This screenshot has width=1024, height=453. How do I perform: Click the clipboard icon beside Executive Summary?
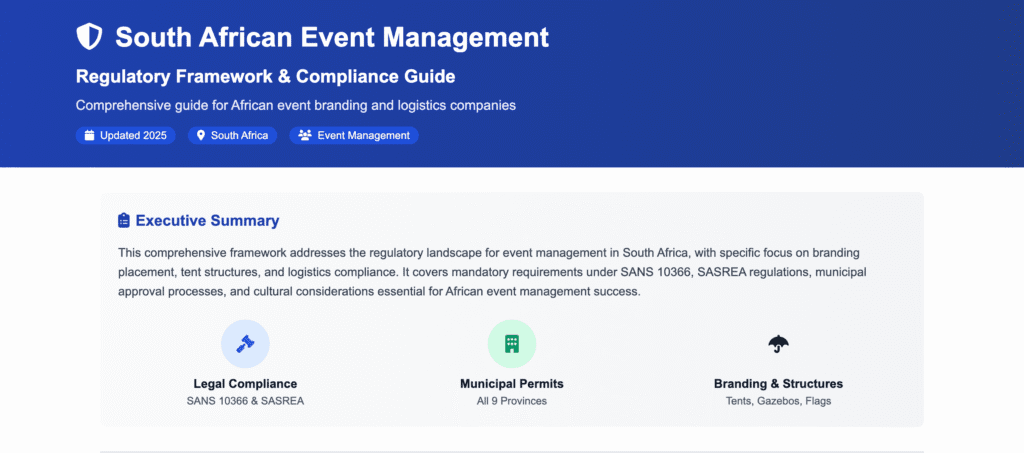coord(124,221)
